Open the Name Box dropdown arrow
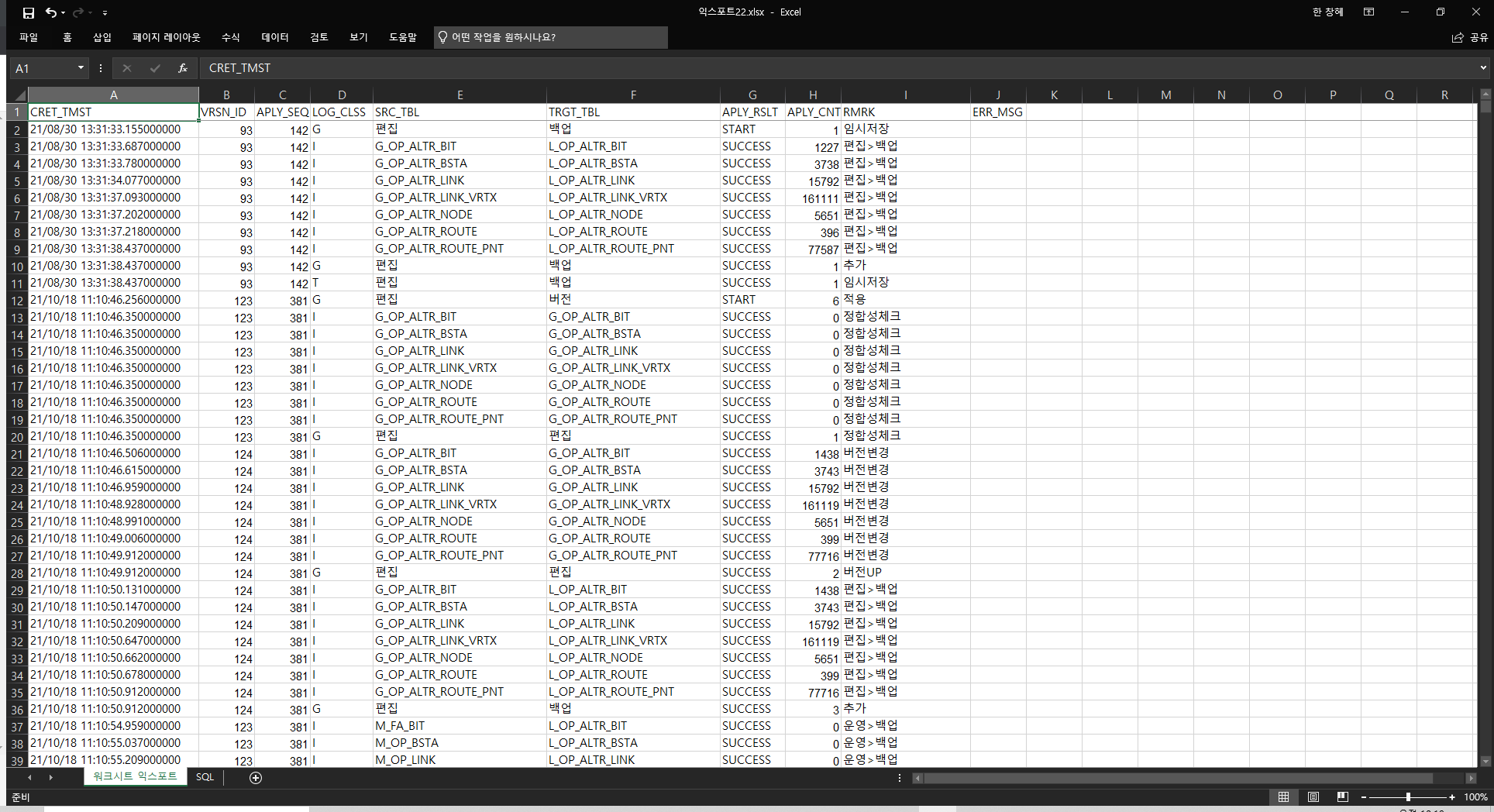Image resolution: width=1494 pixels, height=812 pixels. coord(81,68)
